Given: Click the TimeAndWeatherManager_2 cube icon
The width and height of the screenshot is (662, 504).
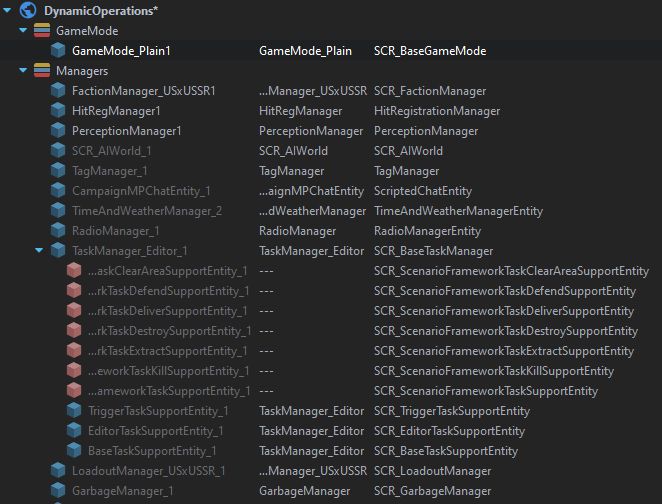Looking at the screenshot, I should (x=58, y=211).
